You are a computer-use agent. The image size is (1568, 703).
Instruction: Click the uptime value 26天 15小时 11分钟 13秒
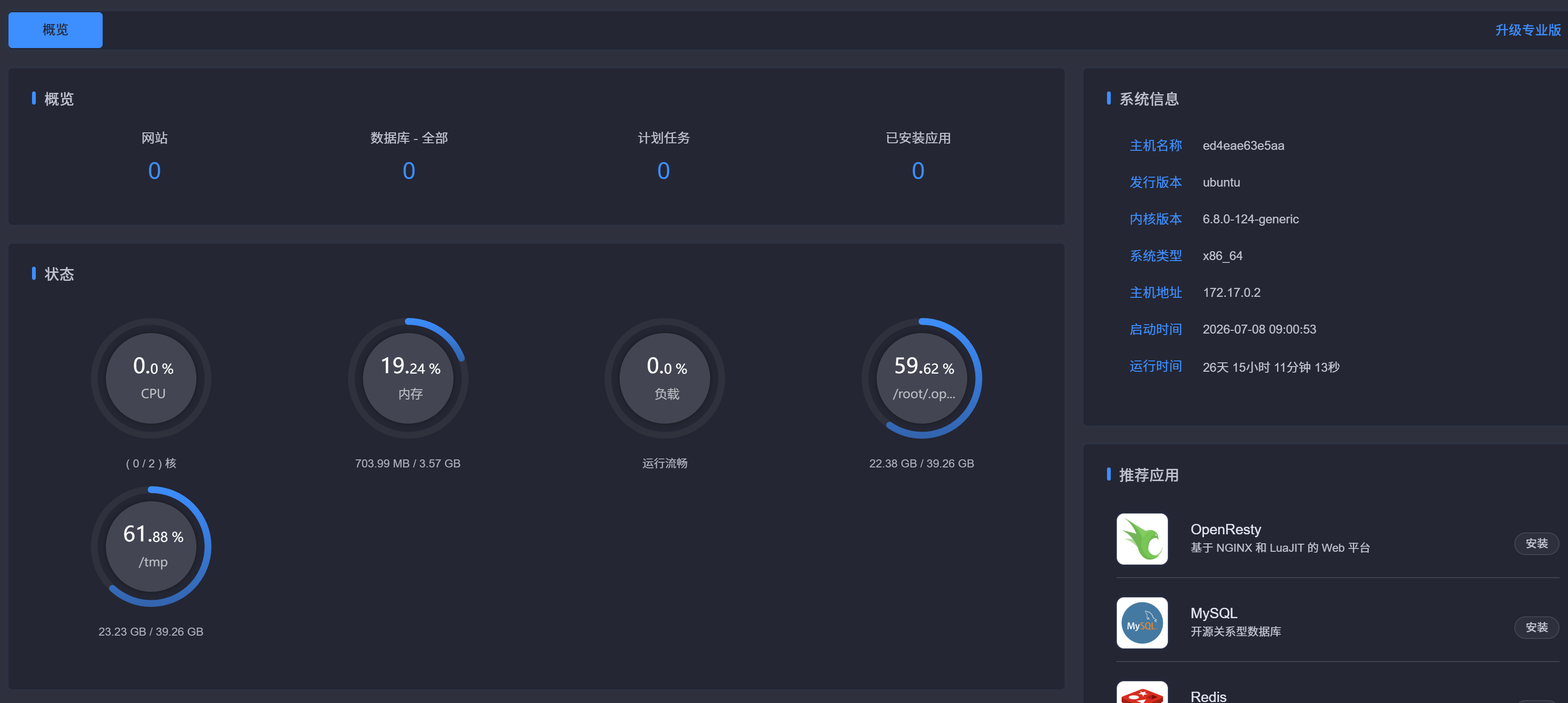pyautogui.click(x=1271, y=367)
